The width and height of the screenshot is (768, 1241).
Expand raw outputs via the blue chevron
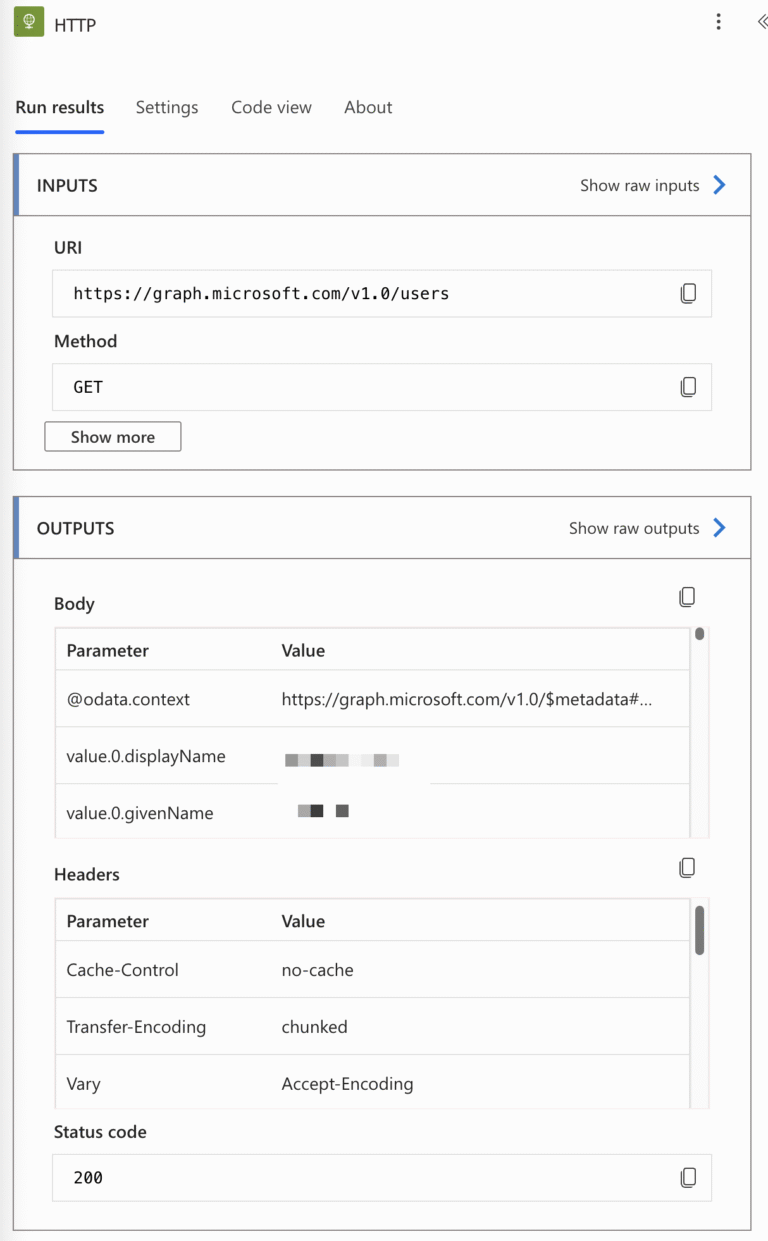[718, 528]
